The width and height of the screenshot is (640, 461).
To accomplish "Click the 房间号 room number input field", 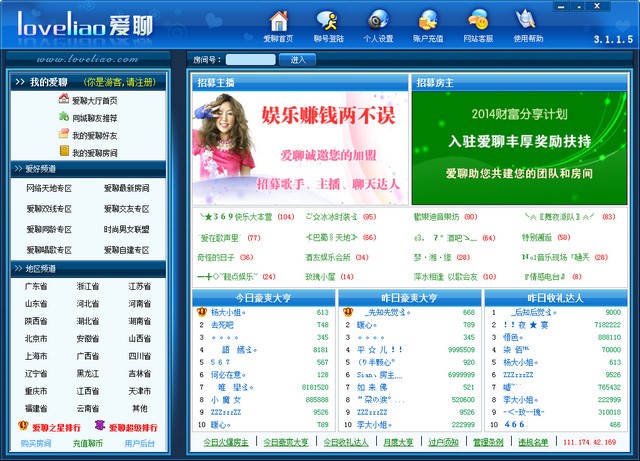I will point(251,60).
